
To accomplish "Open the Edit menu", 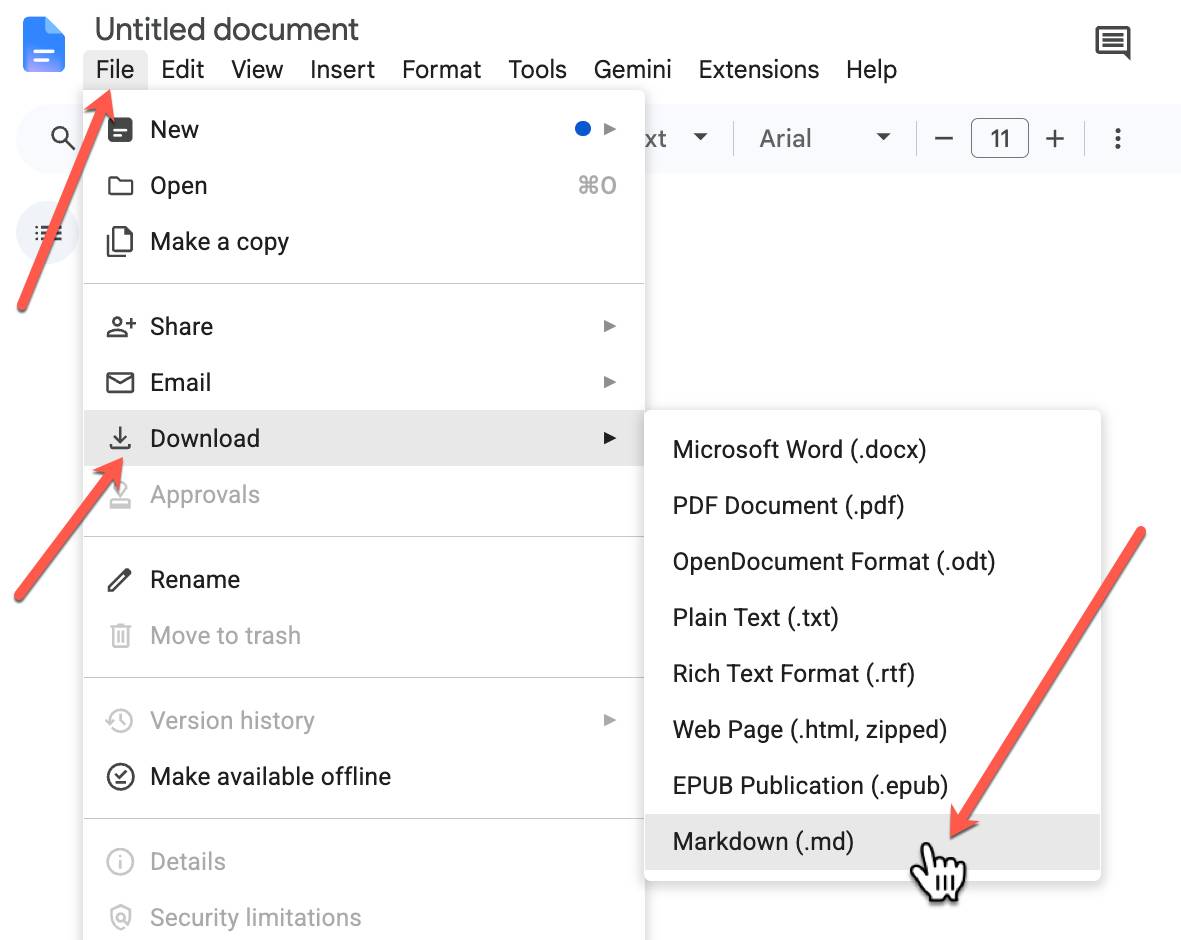I will (182, 69).
